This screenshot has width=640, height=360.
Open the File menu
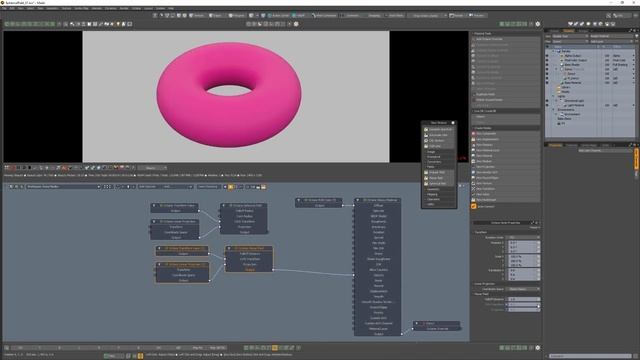coord(4,8)
